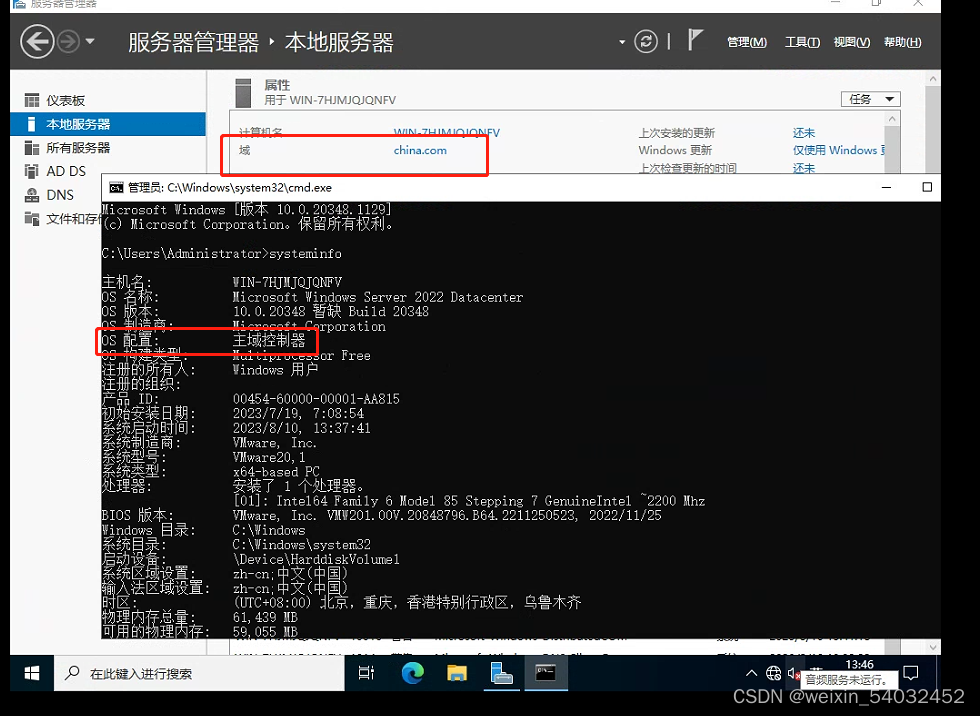Image resolution: width=980 pixels, height=716 pixels.
Task: Click the file and storage services icon
Action: tap(31, 218)
